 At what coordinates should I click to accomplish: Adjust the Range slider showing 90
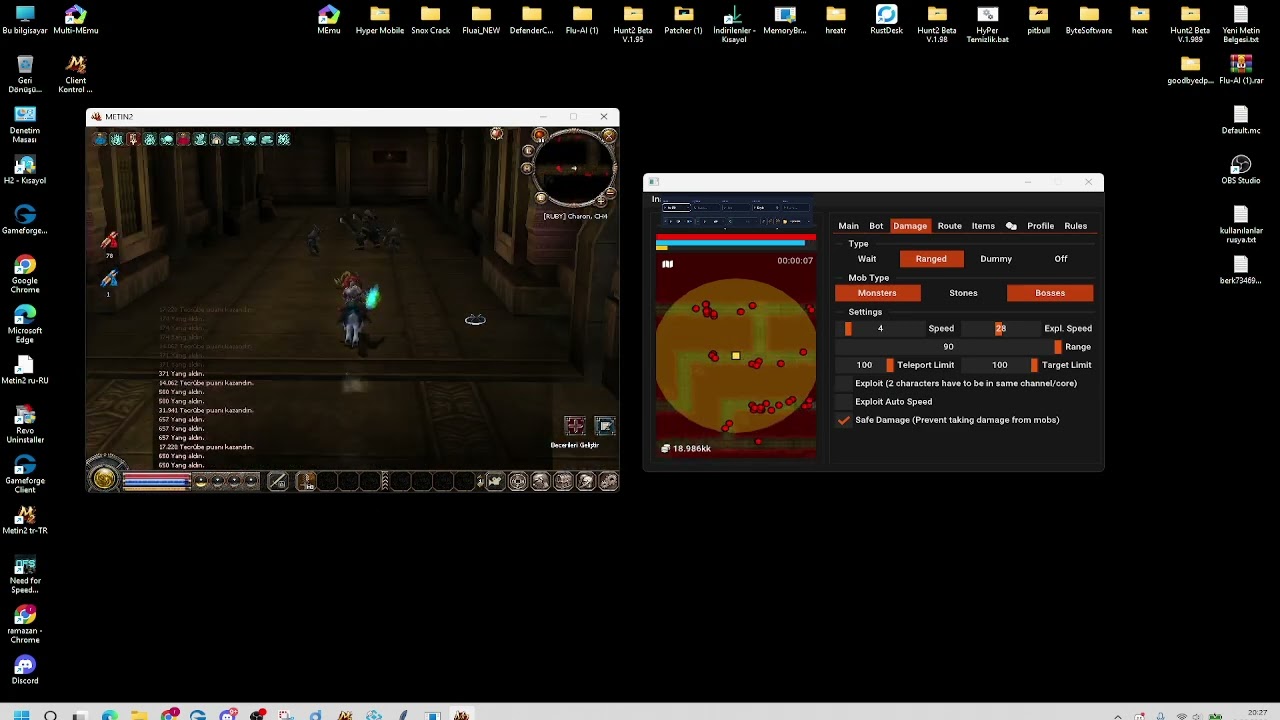949,347
